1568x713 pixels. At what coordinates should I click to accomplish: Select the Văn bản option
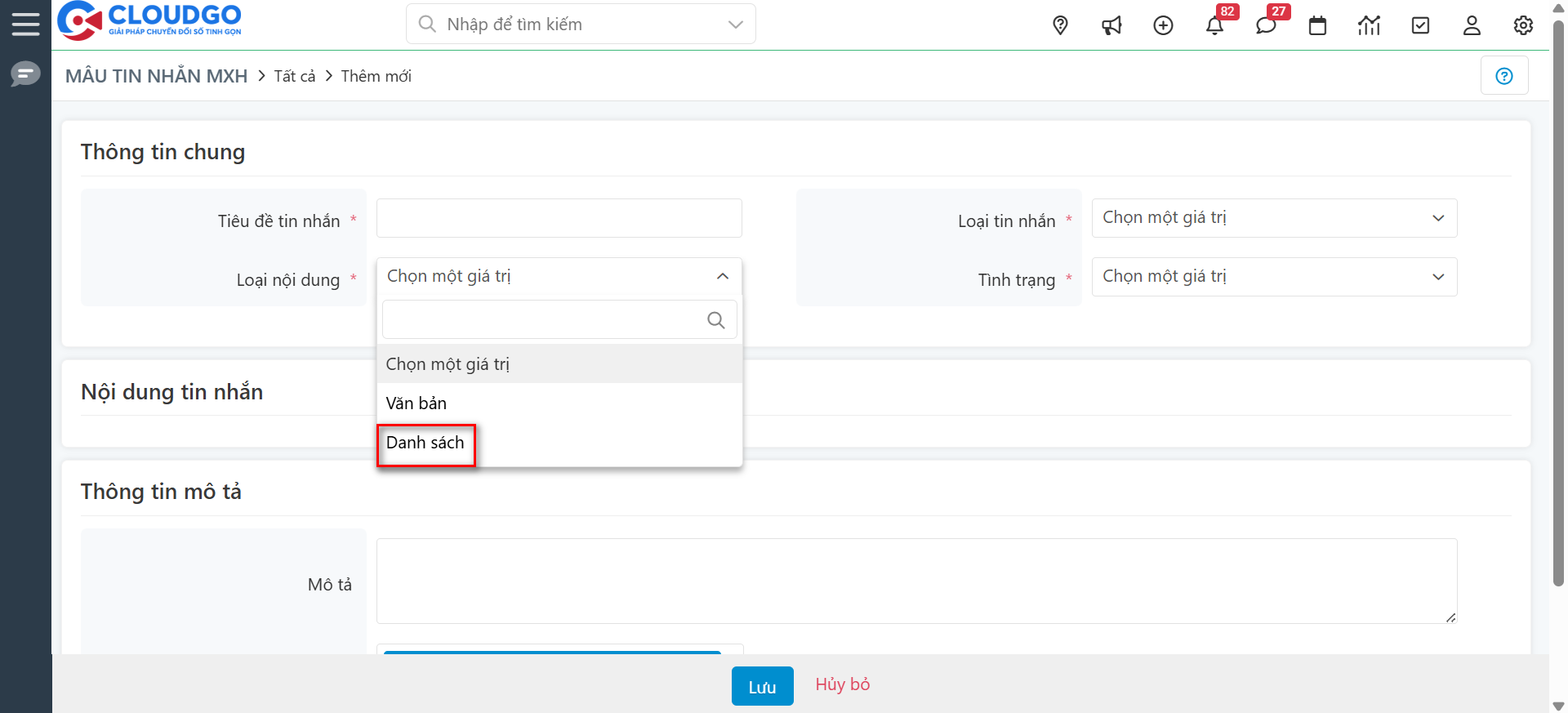pyautogui.click(x=416, y=403)
